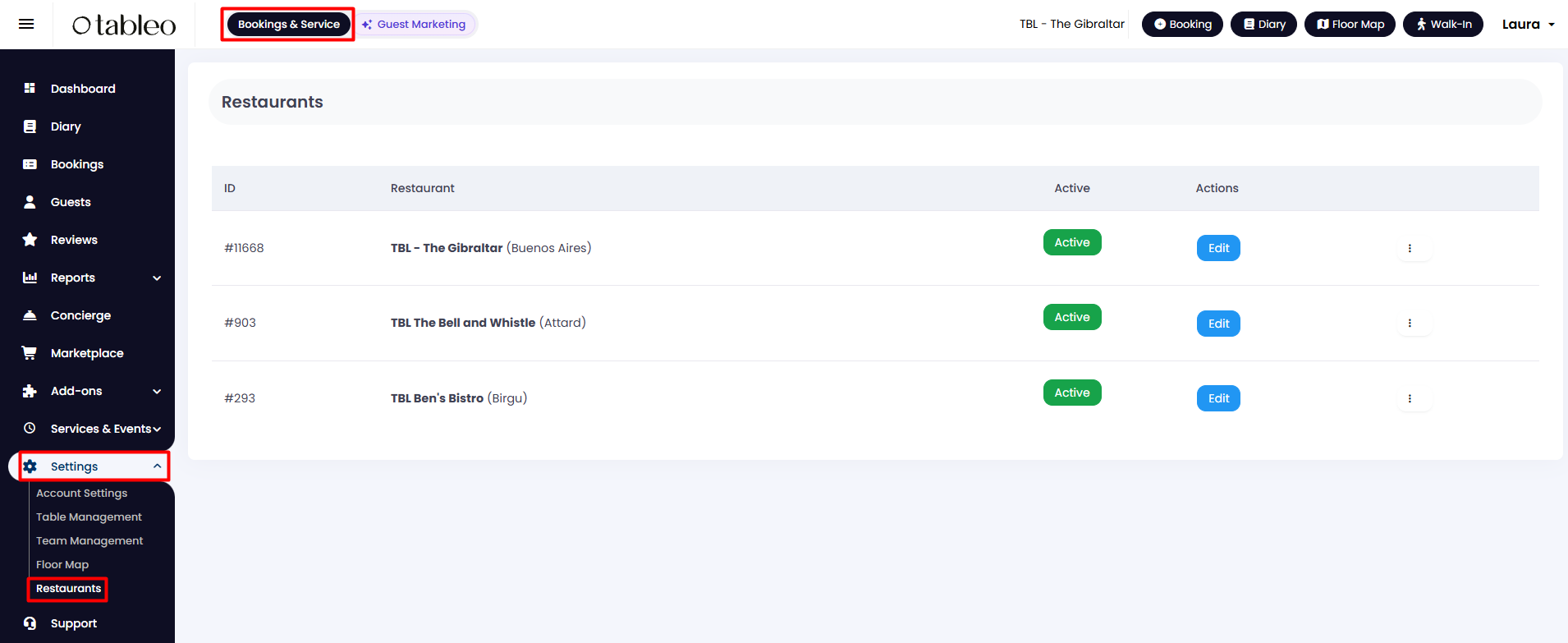This screenshot has height=643, width=1568.
Task: Select Restaurants submenu item
Action: coord(69,588)
